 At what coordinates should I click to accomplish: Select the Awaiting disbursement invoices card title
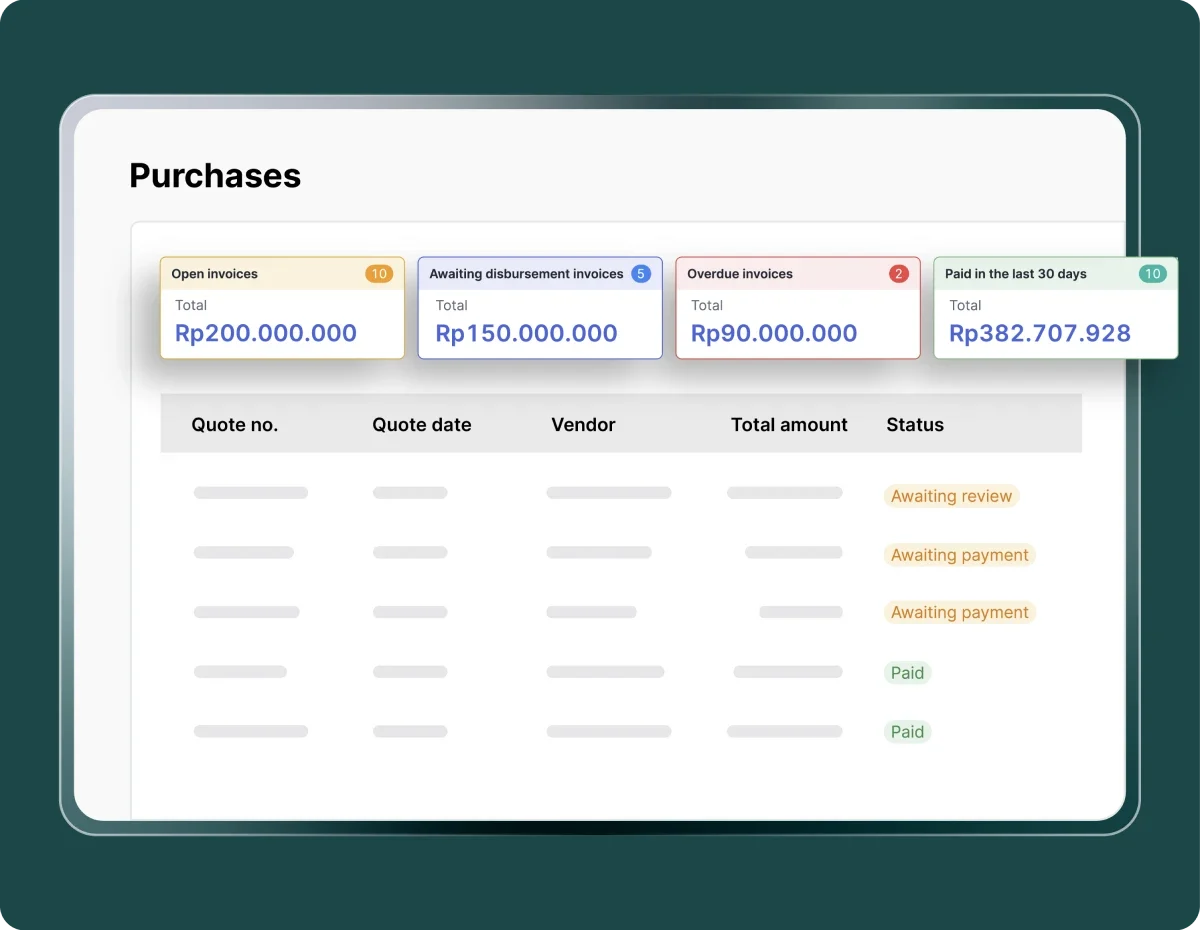(526, 274)
